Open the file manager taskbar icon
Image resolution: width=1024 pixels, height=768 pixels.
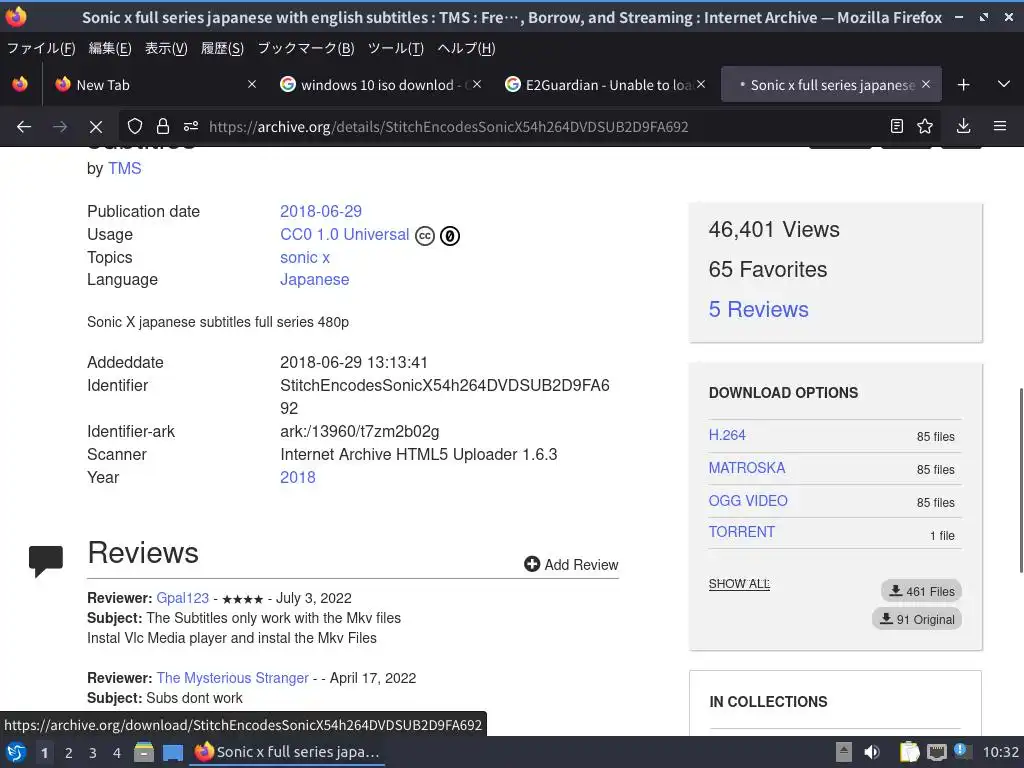pos(144,753)
